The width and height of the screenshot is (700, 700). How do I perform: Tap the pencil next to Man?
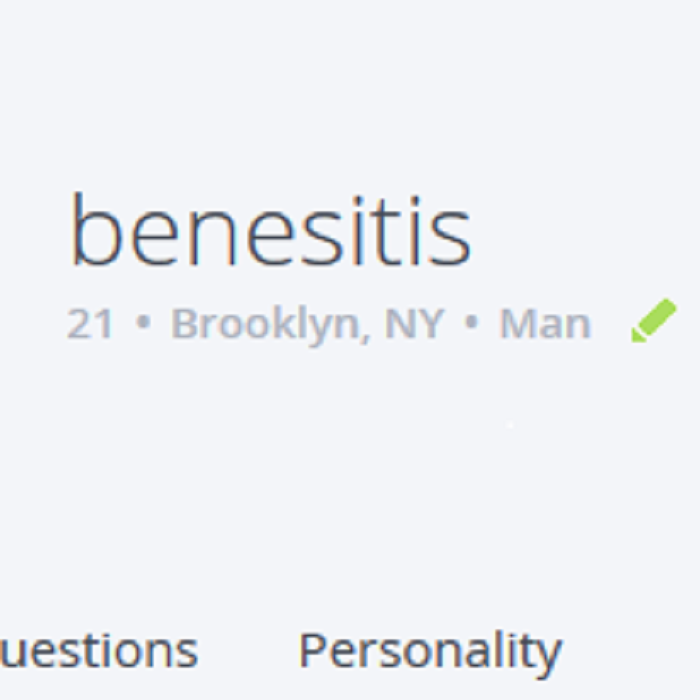pos(654,321)
